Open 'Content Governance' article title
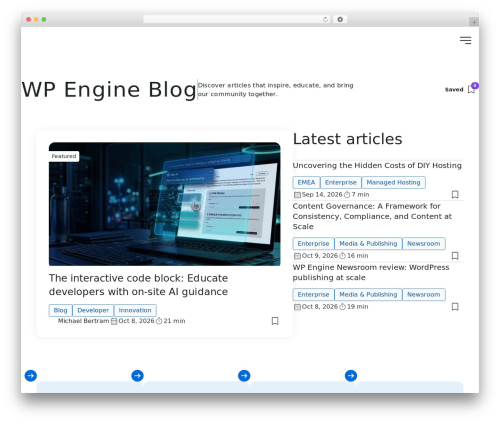Screen dimensions: 500x423 (x=372, y=216)
